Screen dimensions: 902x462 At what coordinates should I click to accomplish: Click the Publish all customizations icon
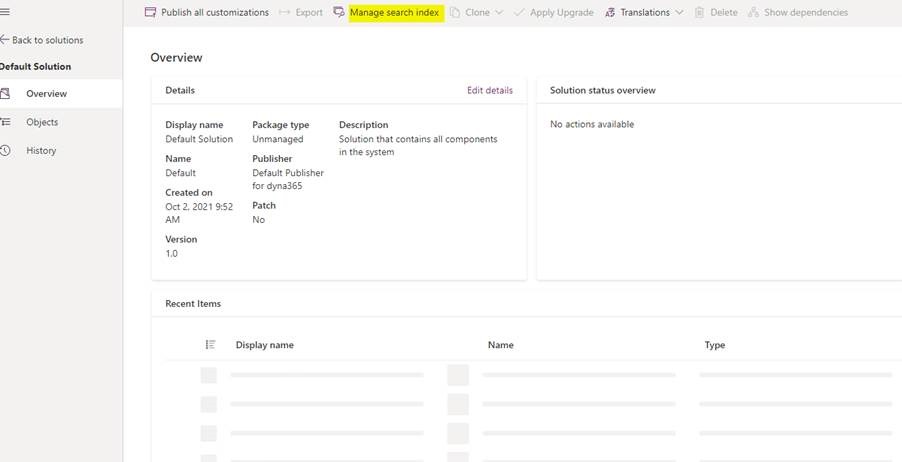[151, 12]
